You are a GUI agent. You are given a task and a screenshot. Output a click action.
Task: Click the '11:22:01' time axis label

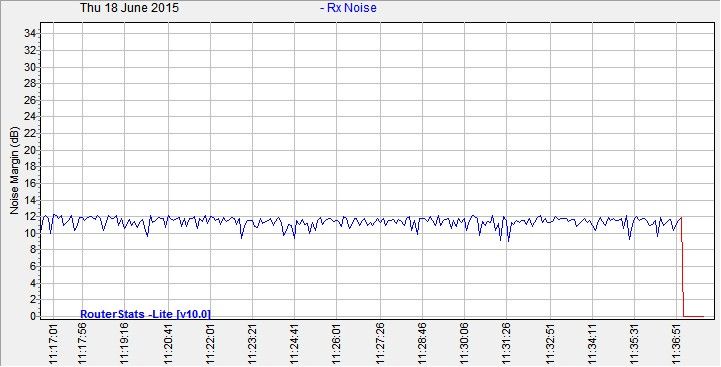211,343
